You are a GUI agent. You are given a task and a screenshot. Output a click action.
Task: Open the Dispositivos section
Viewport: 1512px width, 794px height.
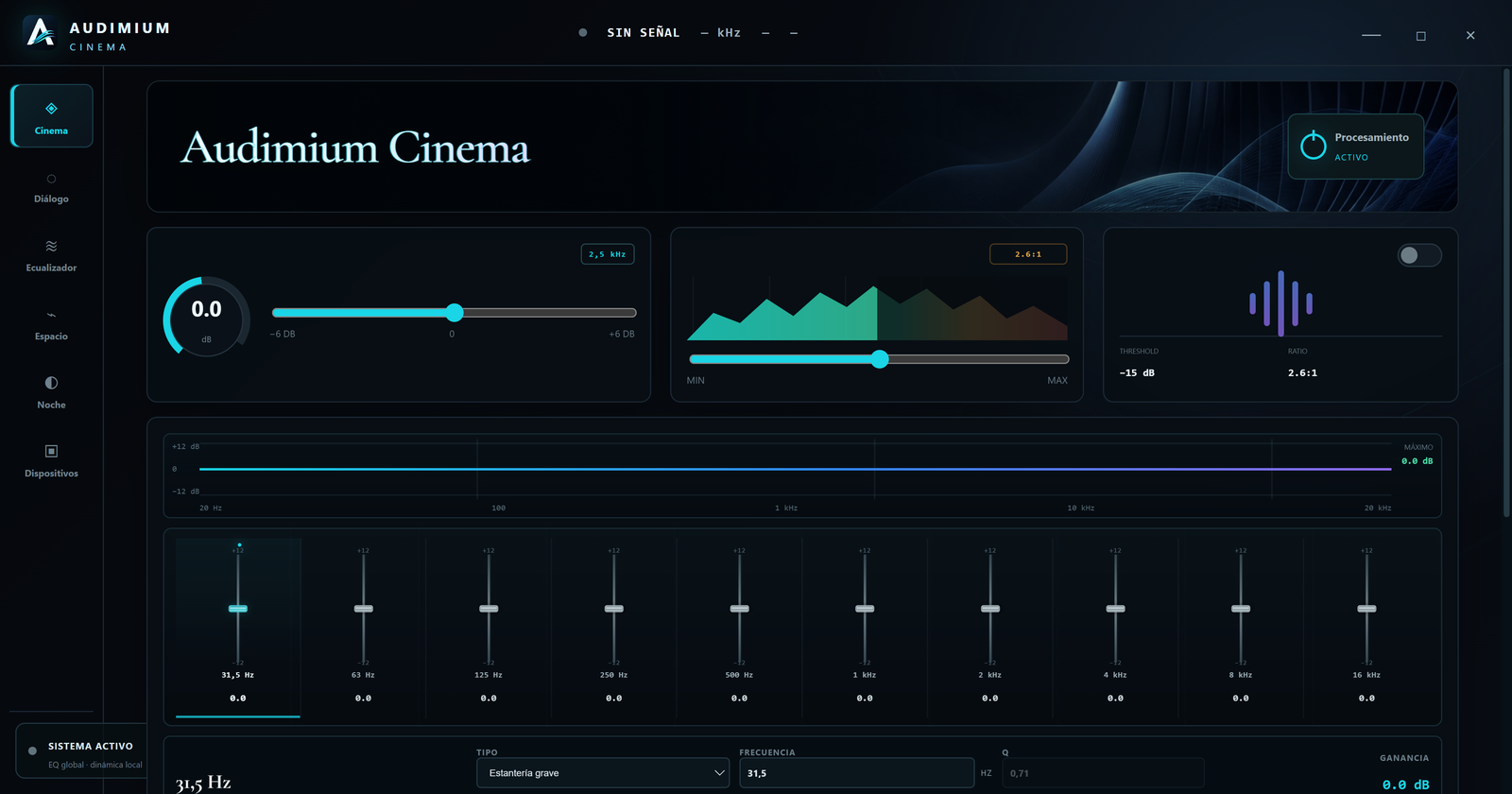tap(51, 462)
